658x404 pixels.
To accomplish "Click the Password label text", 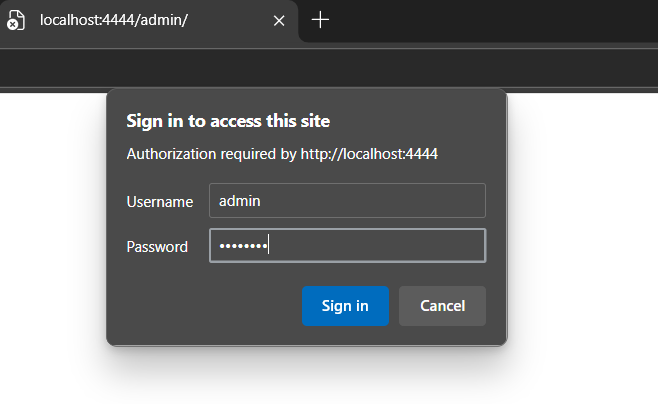I will click(157, 247).
